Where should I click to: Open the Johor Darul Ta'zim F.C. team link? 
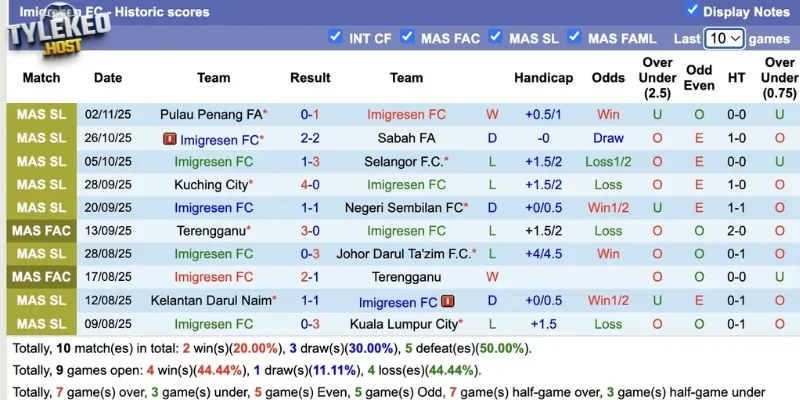[405, 254]
